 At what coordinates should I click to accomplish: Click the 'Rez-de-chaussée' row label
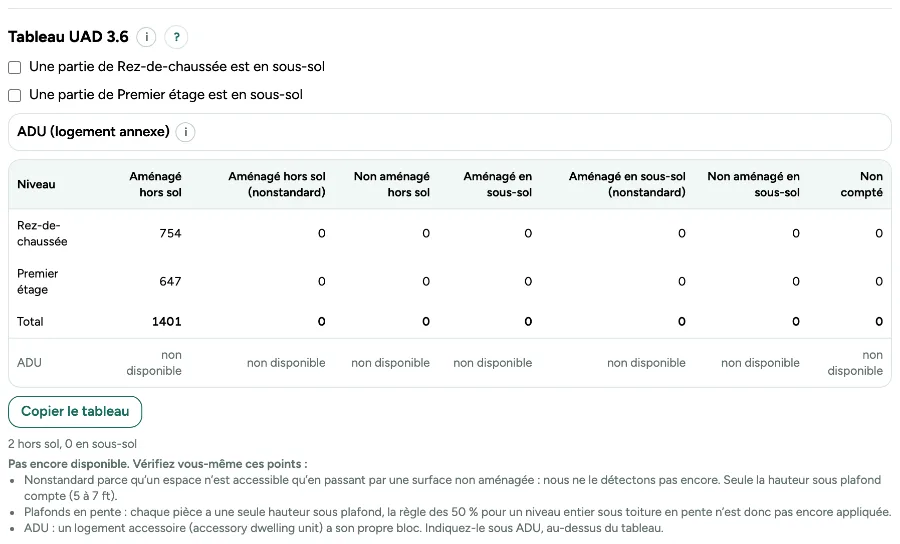(42, 234)
